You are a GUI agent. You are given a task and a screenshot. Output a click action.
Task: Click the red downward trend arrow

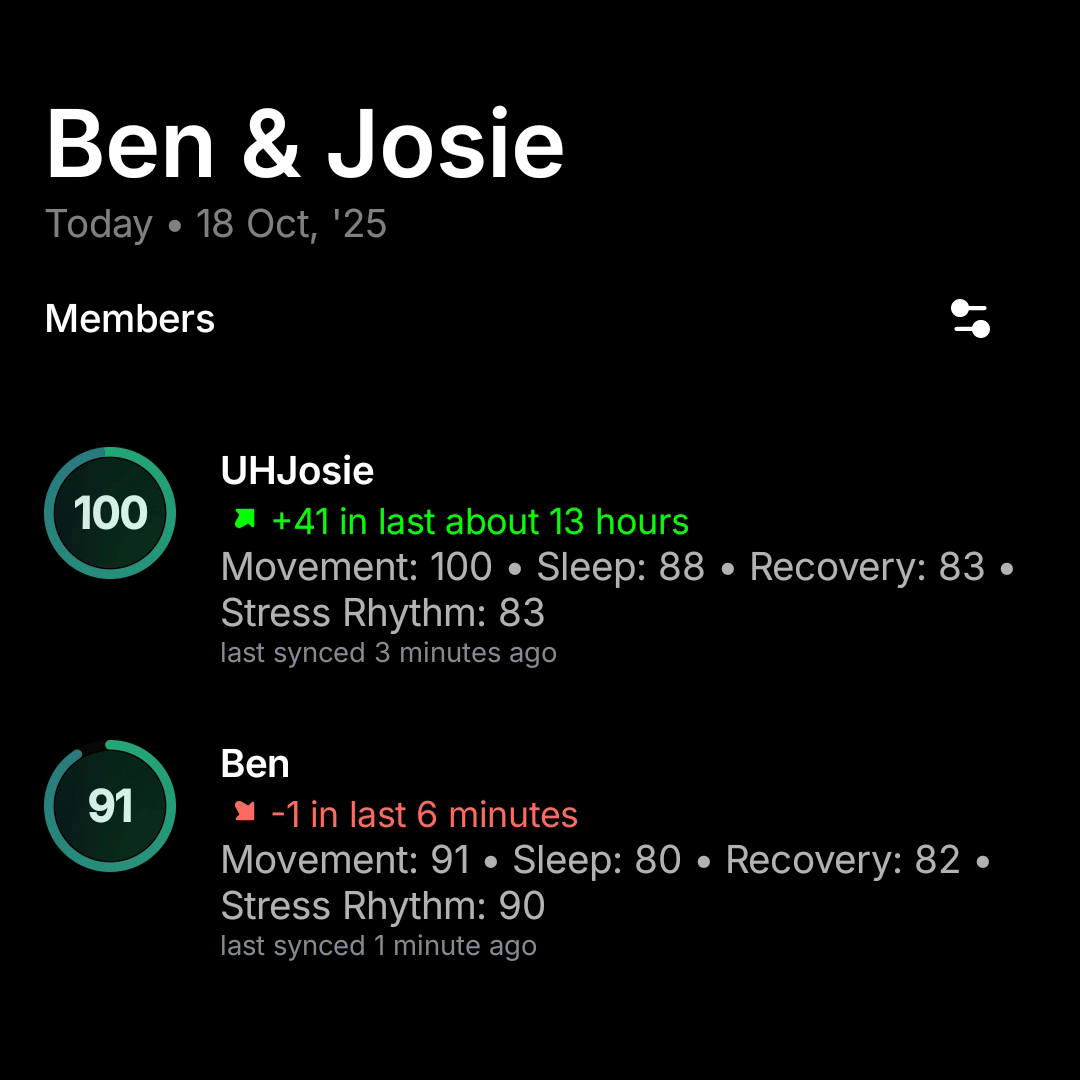[x=244, y=812]
